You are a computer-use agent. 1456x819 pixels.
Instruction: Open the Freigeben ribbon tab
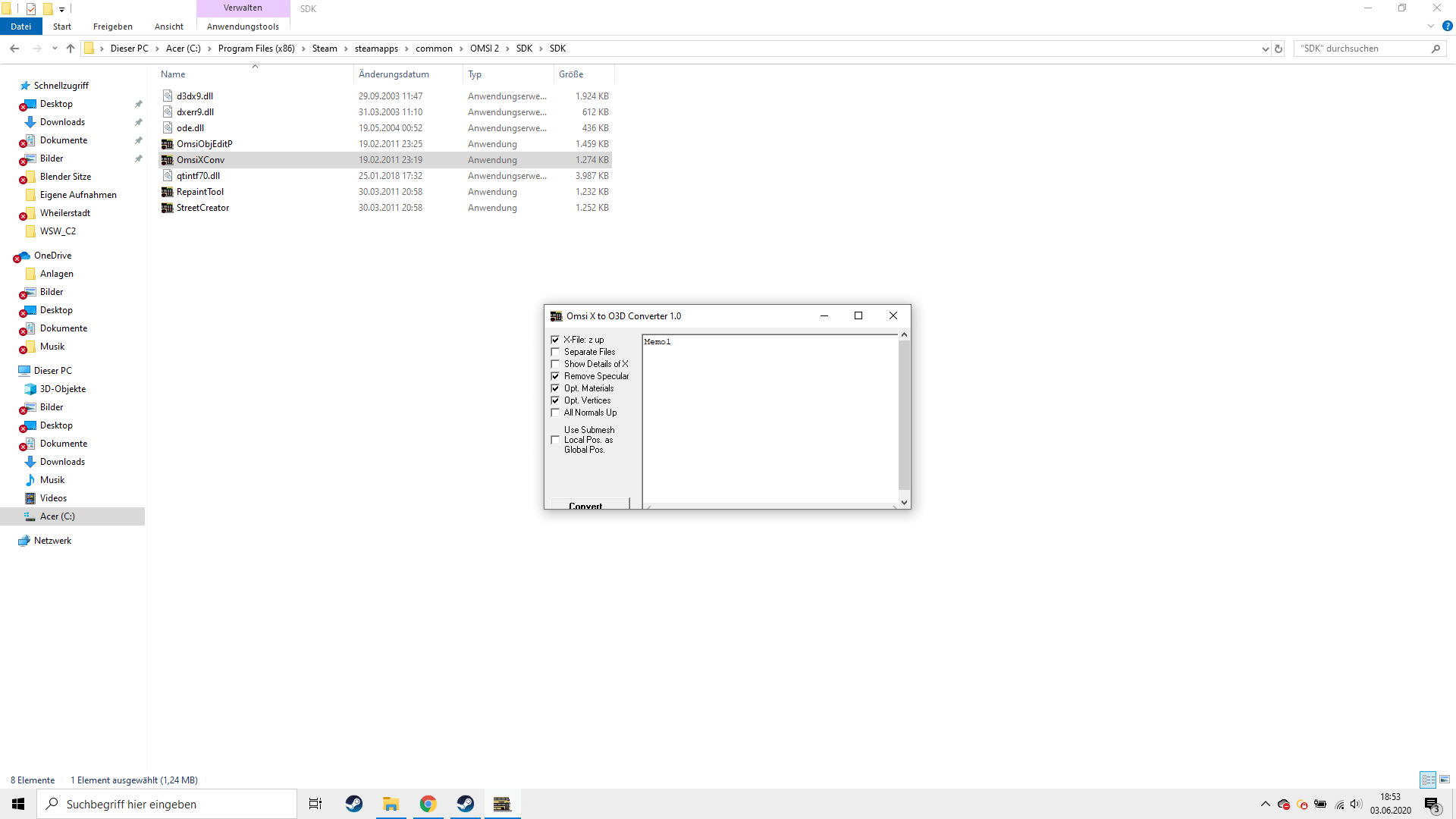coord(112,27)
